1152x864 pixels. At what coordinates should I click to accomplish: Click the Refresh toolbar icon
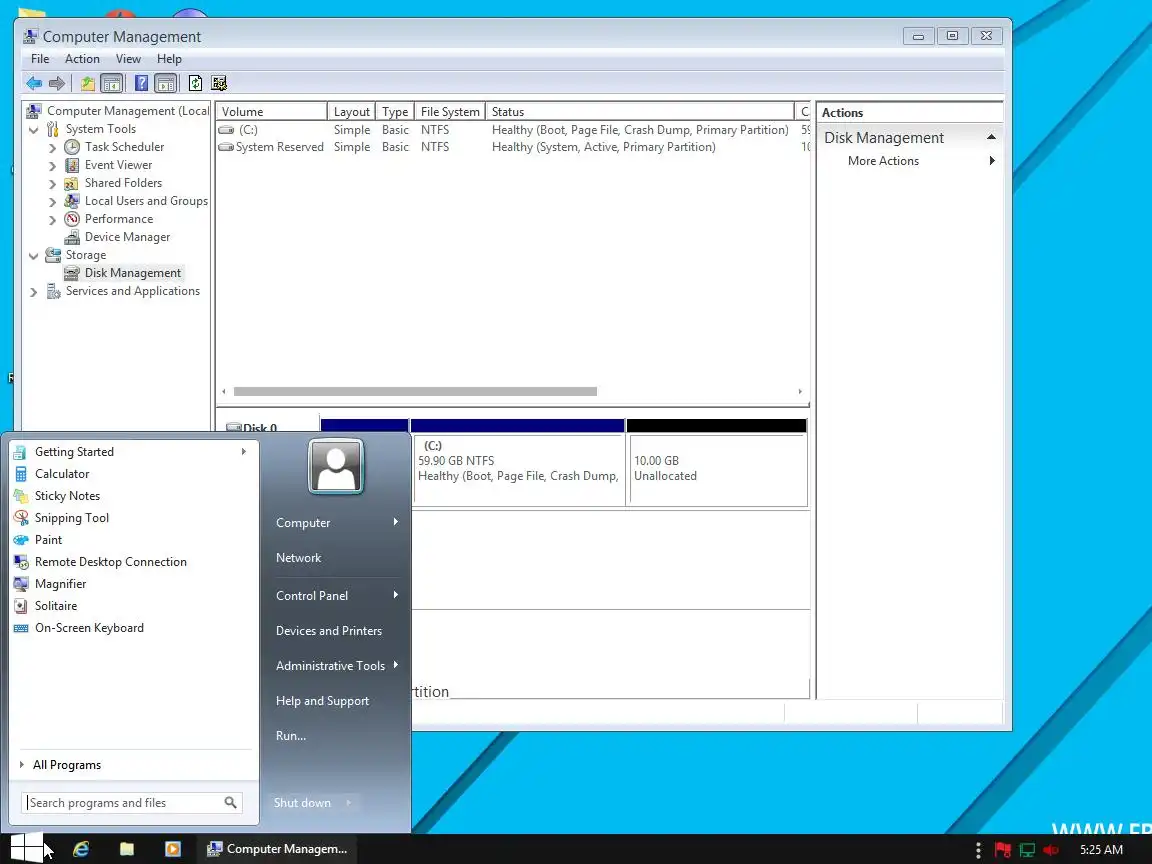tap(195, 84)
